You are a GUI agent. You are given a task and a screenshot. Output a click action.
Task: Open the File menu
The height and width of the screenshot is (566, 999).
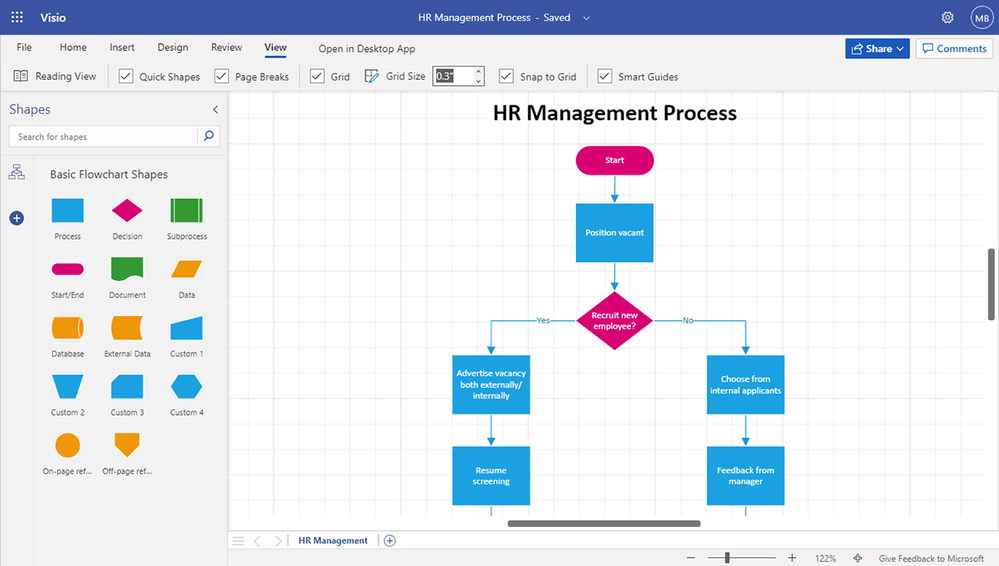pos(24,47)
